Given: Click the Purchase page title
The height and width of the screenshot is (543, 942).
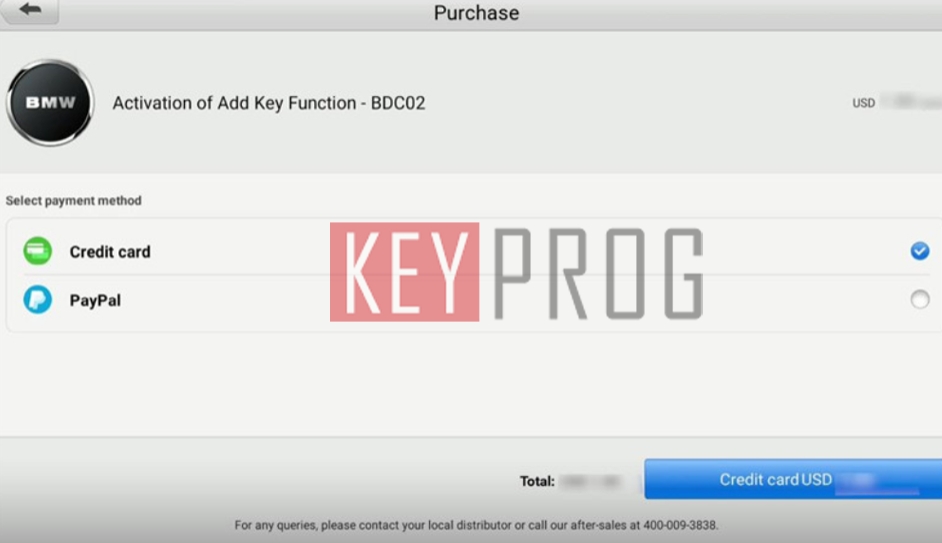Looking at the screenshot, I should (476, 13).
